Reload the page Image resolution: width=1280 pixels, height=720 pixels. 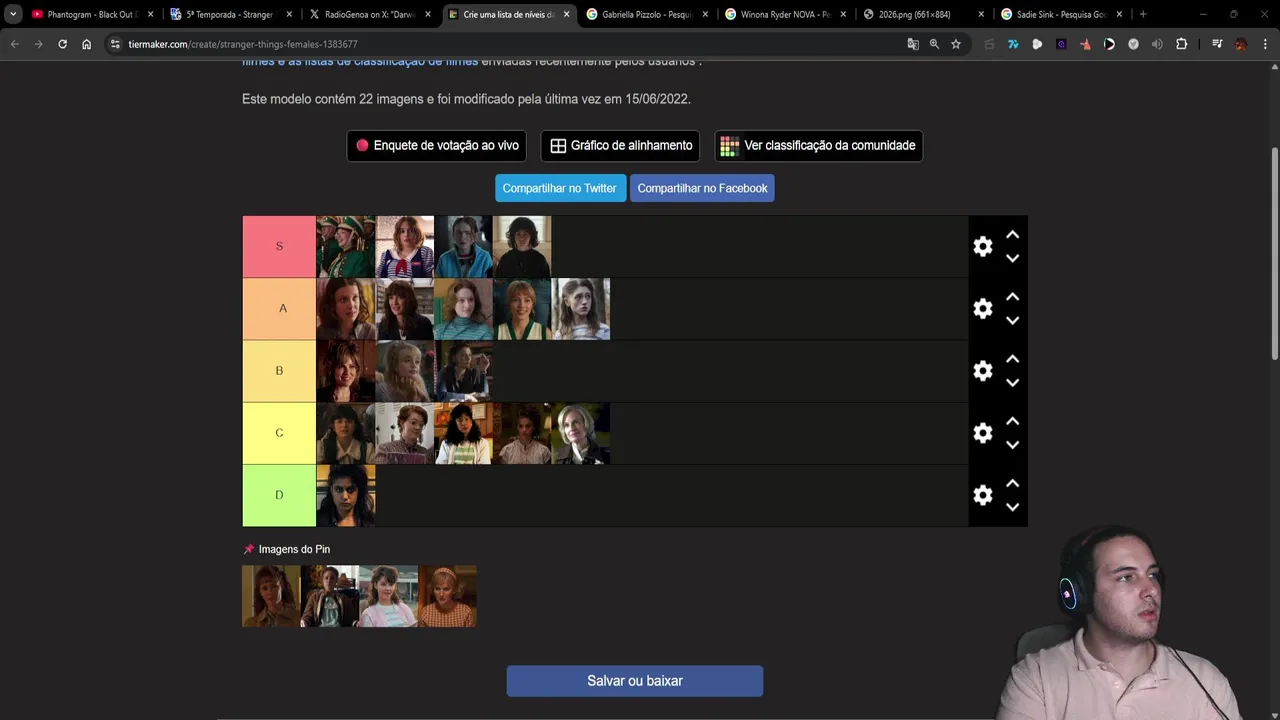[x=62, y=44]
